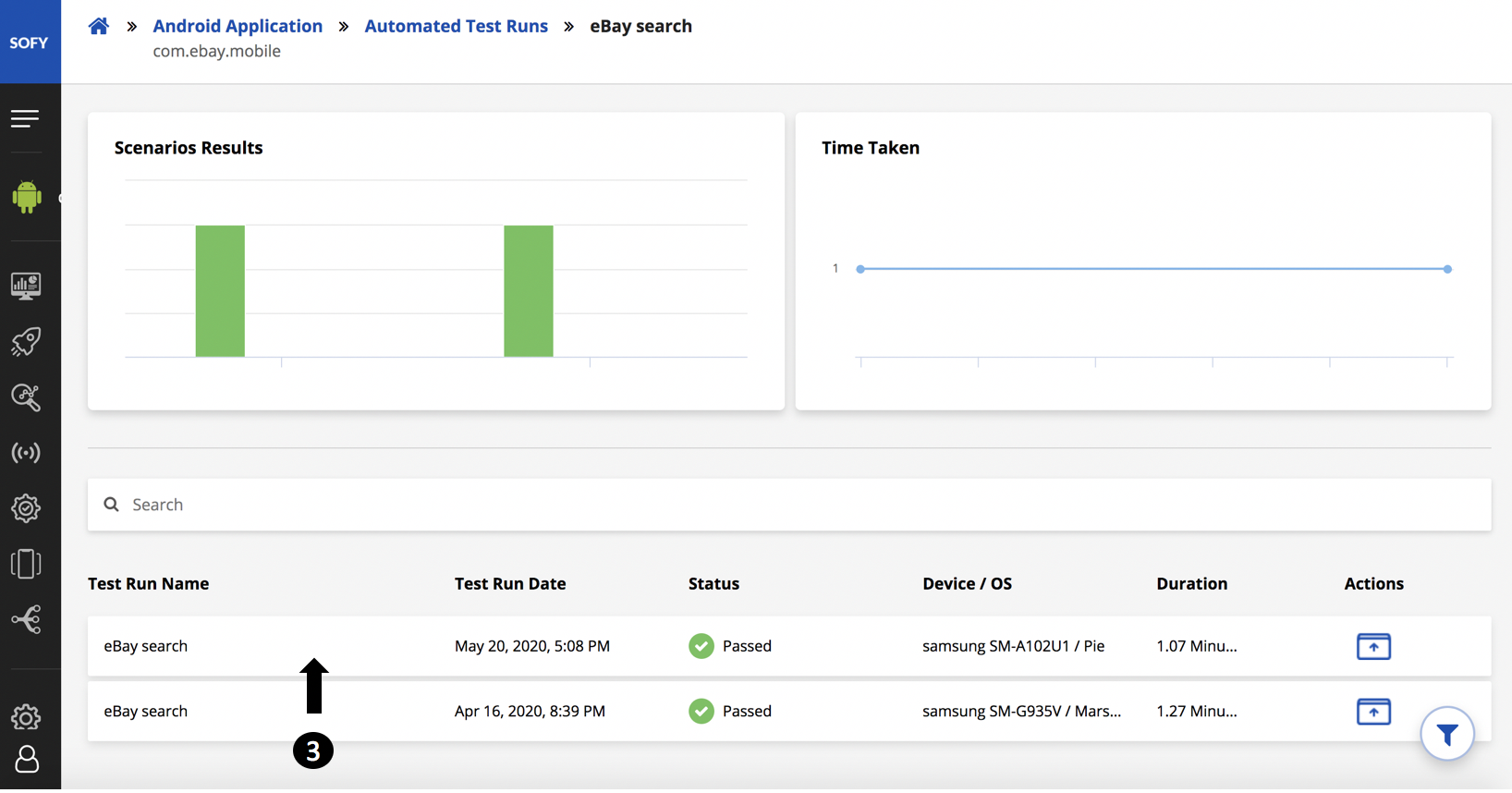Open the broadcast signal icon
This screenshot has width=1512, height=793.
coord(26,453)
